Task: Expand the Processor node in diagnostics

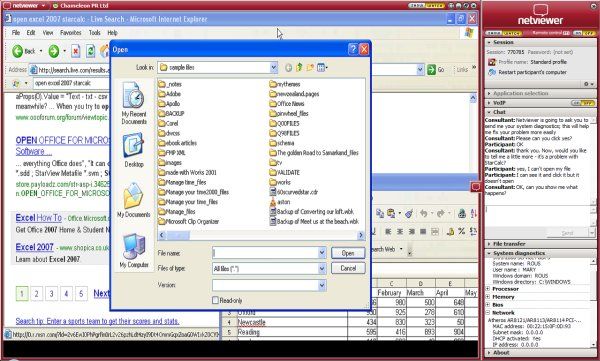Action: (x=488, y=289)
